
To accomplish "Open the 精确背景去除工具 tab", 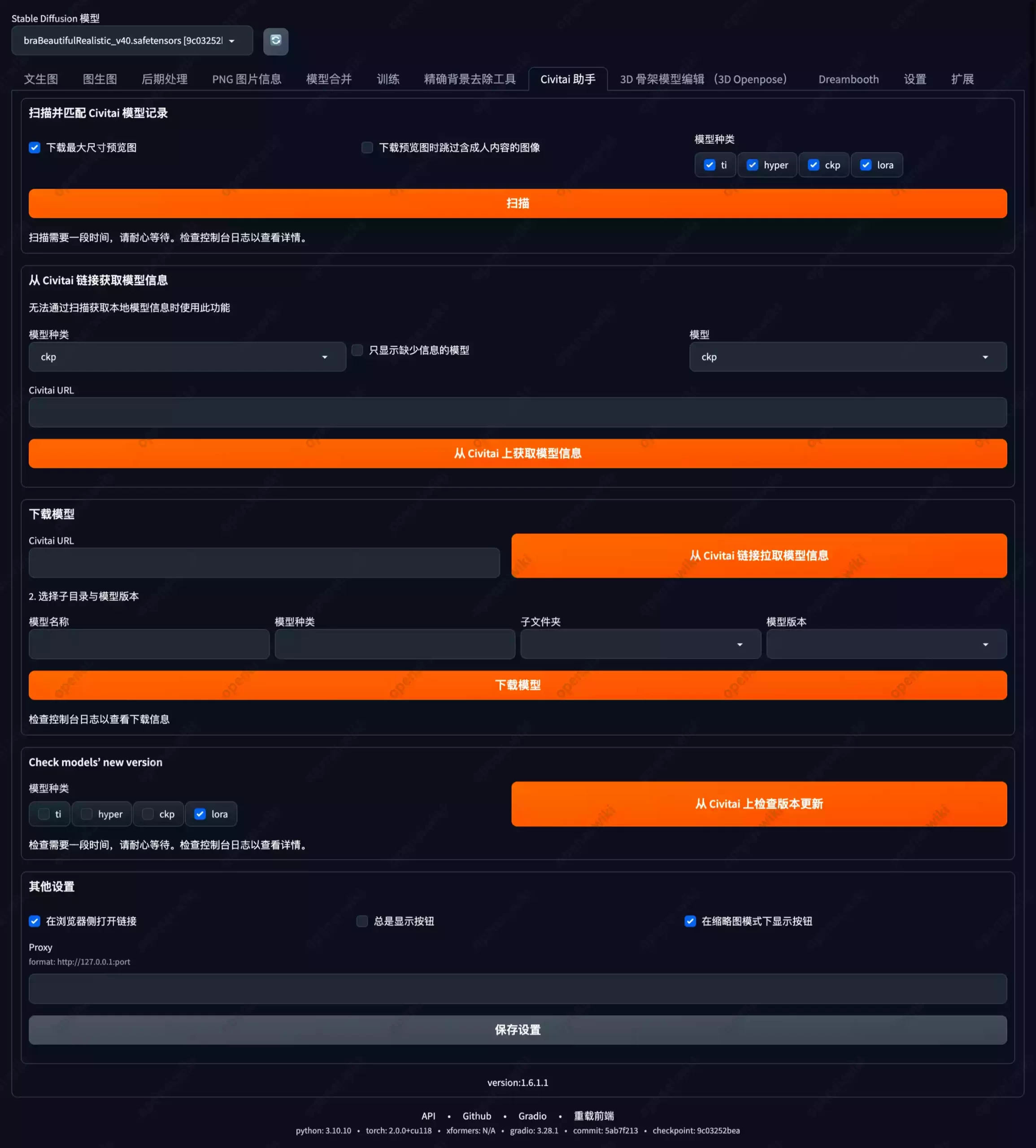I will (x=470, y=79).
